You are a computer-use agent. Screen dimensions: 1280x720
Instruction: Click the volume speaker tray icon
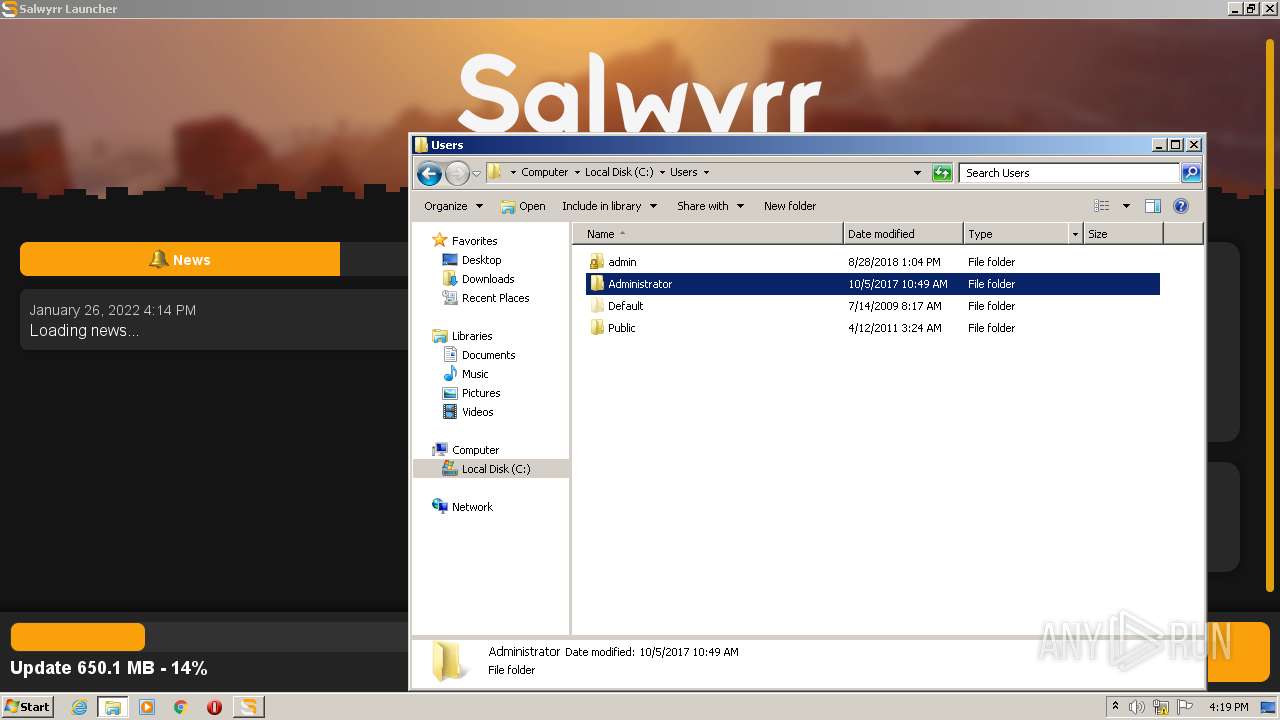(1137, 707)
